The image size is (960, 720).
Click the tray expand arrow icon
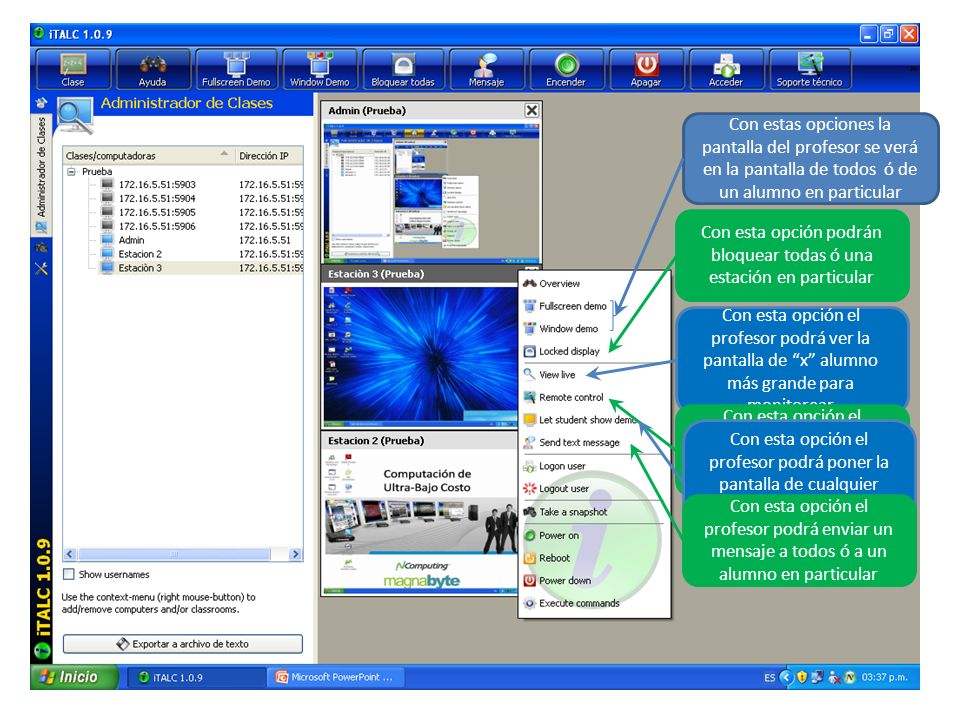click(x=786, y=678)
